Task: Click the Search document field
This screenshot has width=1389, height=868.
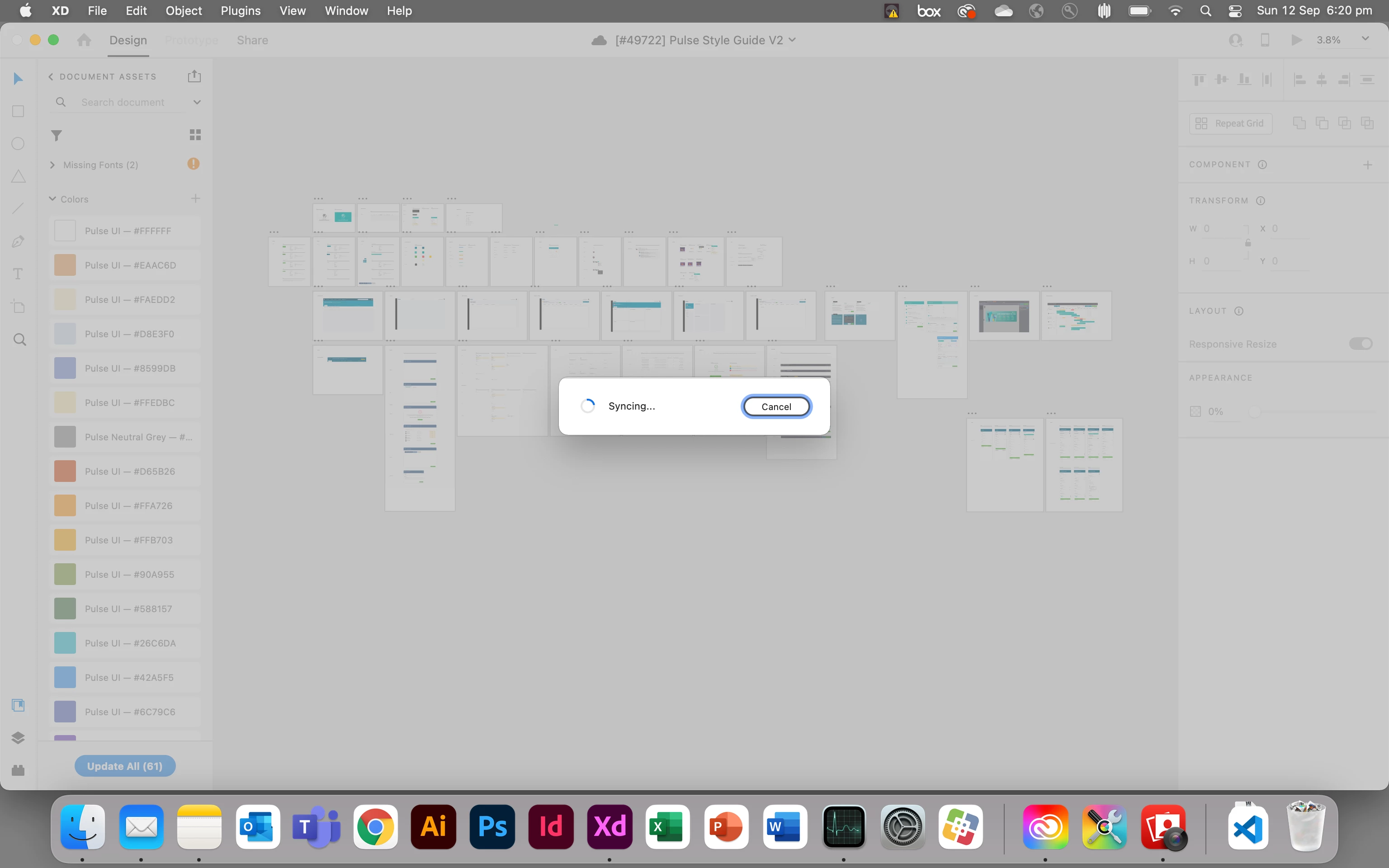Action: (123, 102)
